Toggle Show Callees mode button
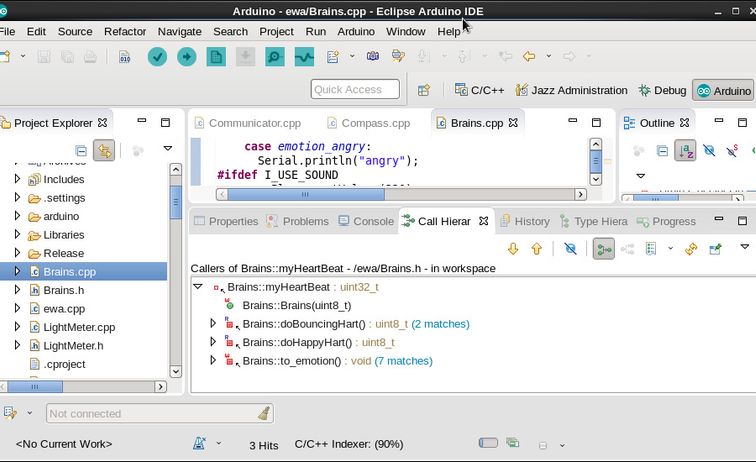The width and height of the screenshot is (756, 462). point(627,249)
